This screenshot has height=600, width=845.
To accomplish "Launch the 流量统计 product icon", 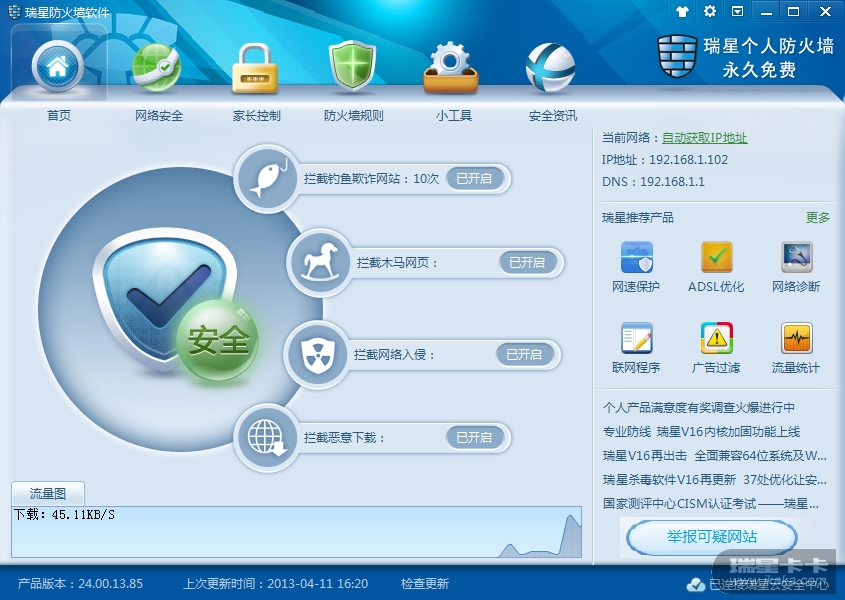I will (x=796, y=339).
